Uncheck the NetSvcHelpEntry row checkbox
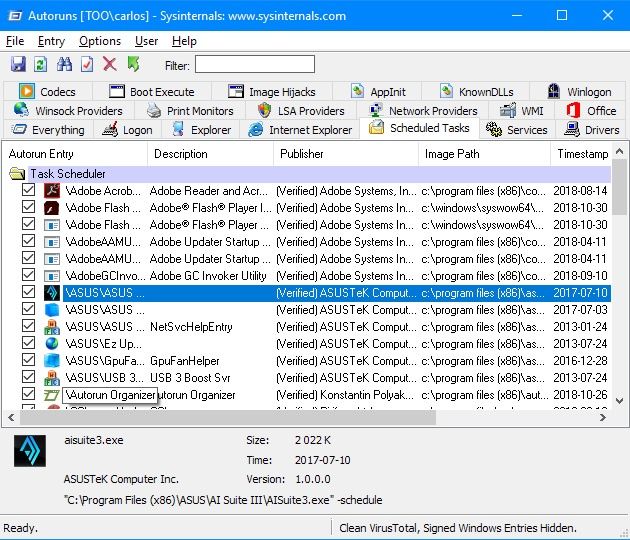Viewport: 630px width, 540px height. pos(28,326)
